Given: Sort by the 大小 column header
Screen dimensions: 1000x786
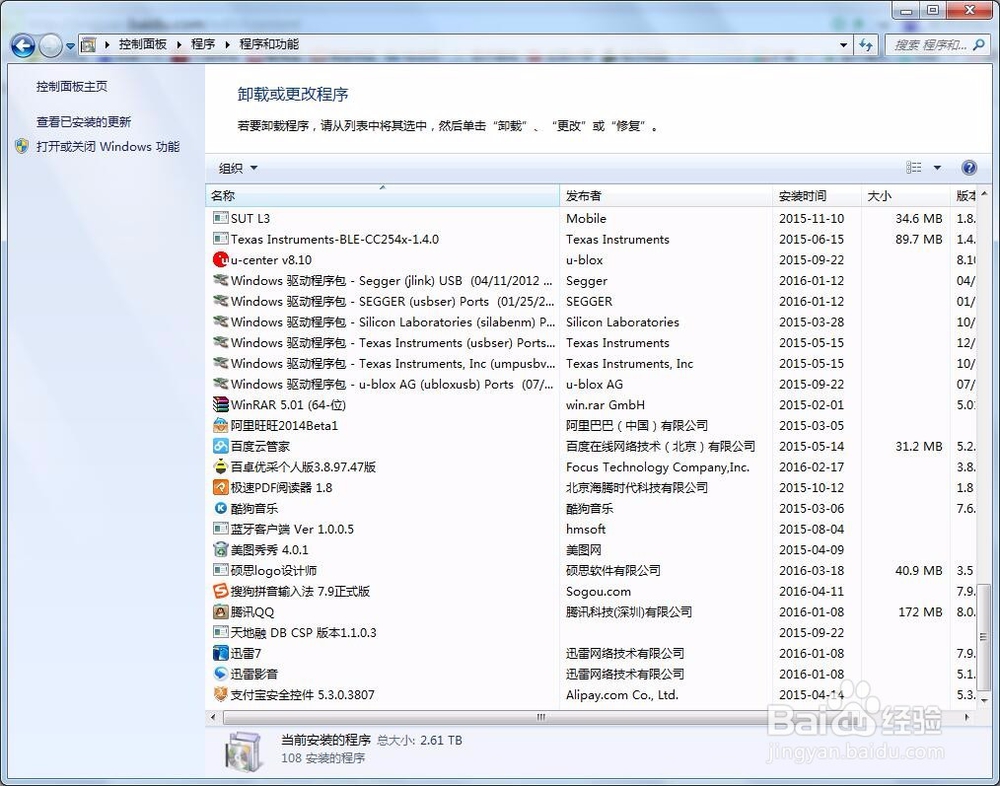Looking at the screenshot, I should pyautogui.click(x=906, y=196).
